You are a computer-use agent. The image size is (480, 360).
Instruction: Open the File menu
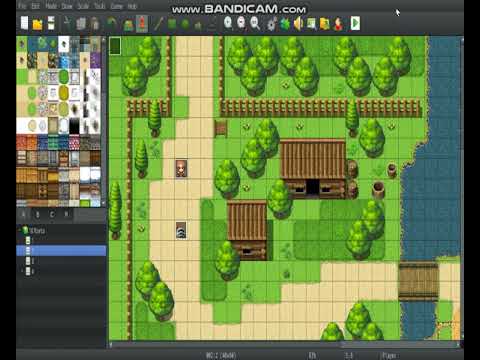(22, 6)
